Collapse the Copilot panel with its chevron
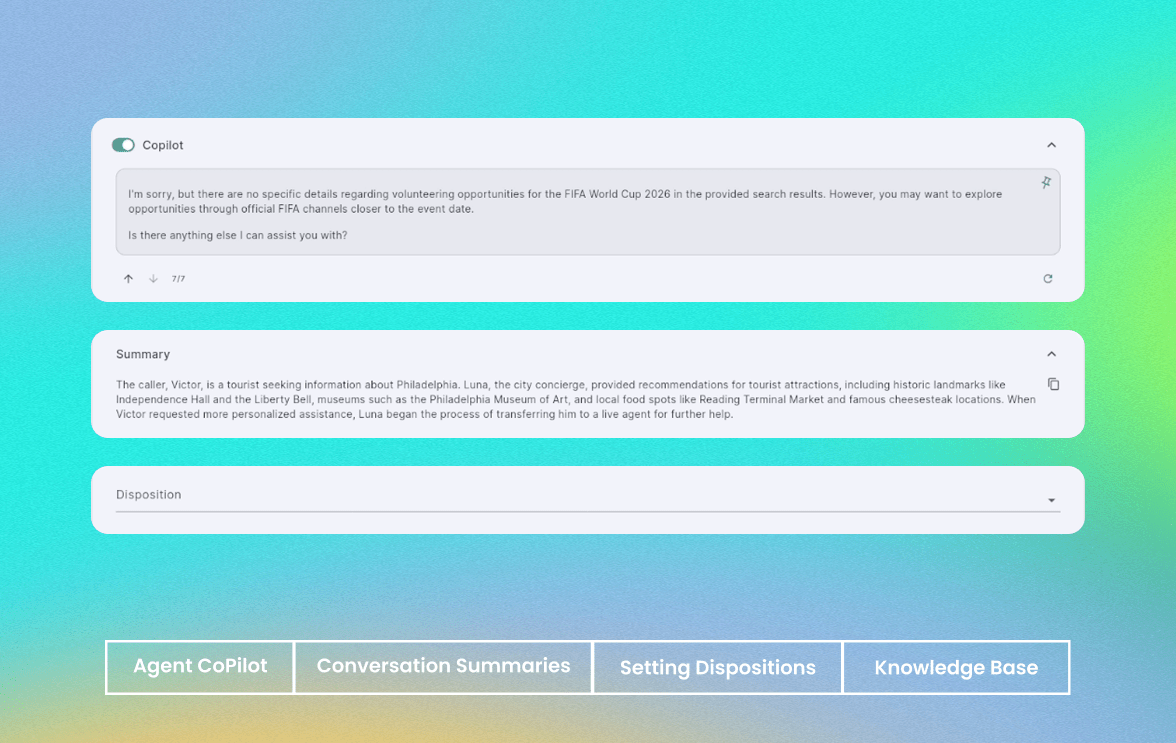 click(x=1051, y=145)
